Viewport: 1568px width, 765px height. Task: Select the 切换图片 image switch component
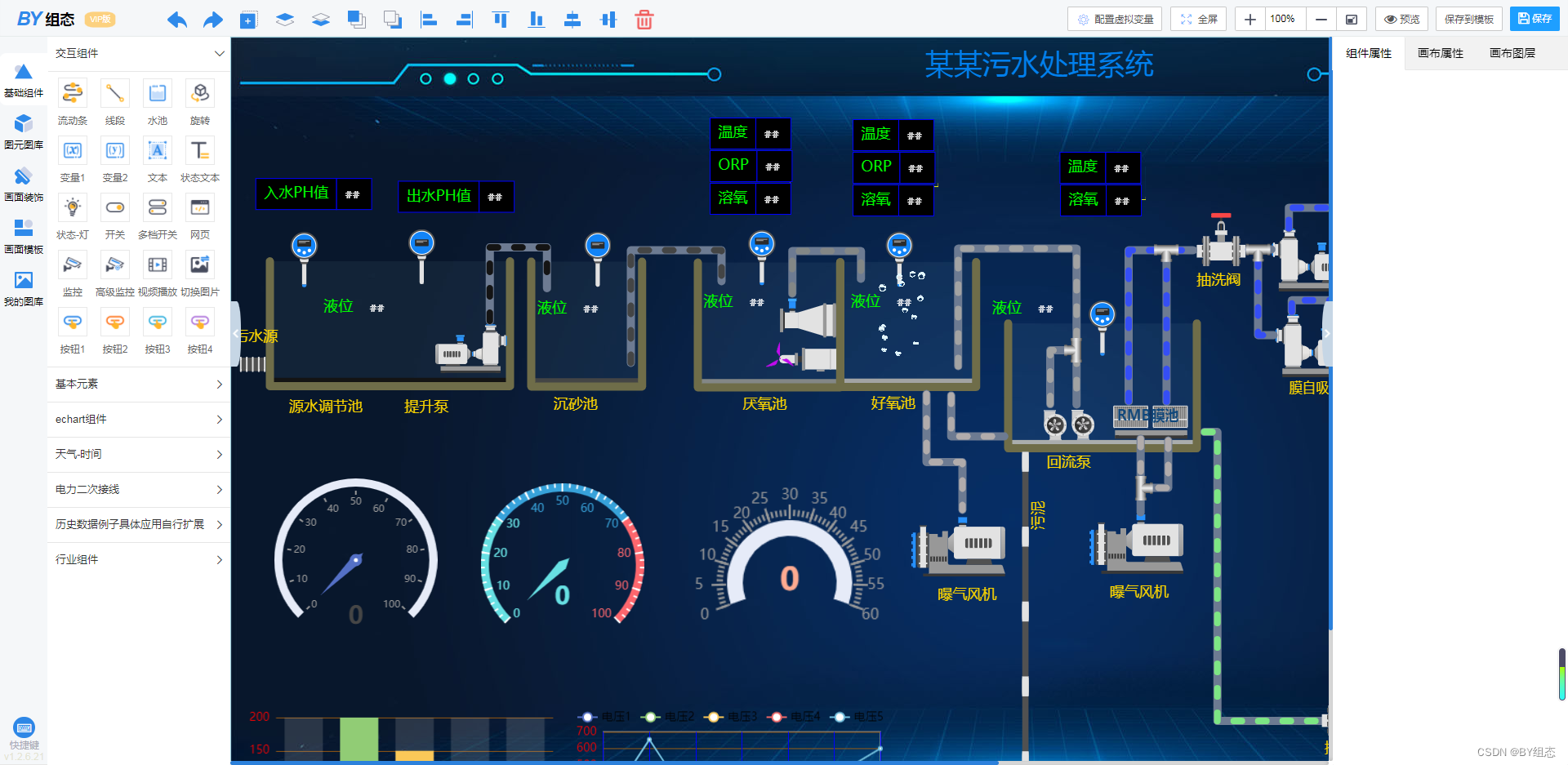[200, 265]
